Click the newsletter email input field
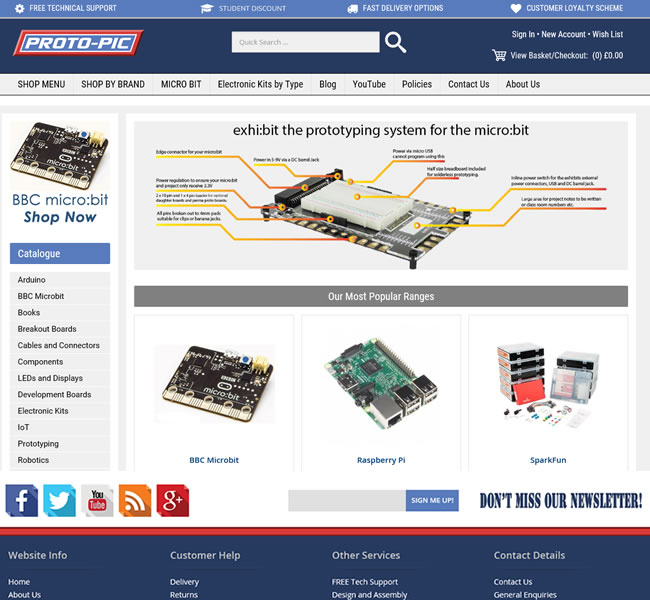Image resolution: width=650 pixels, height=600 pixels. click(x=347, y=500)
